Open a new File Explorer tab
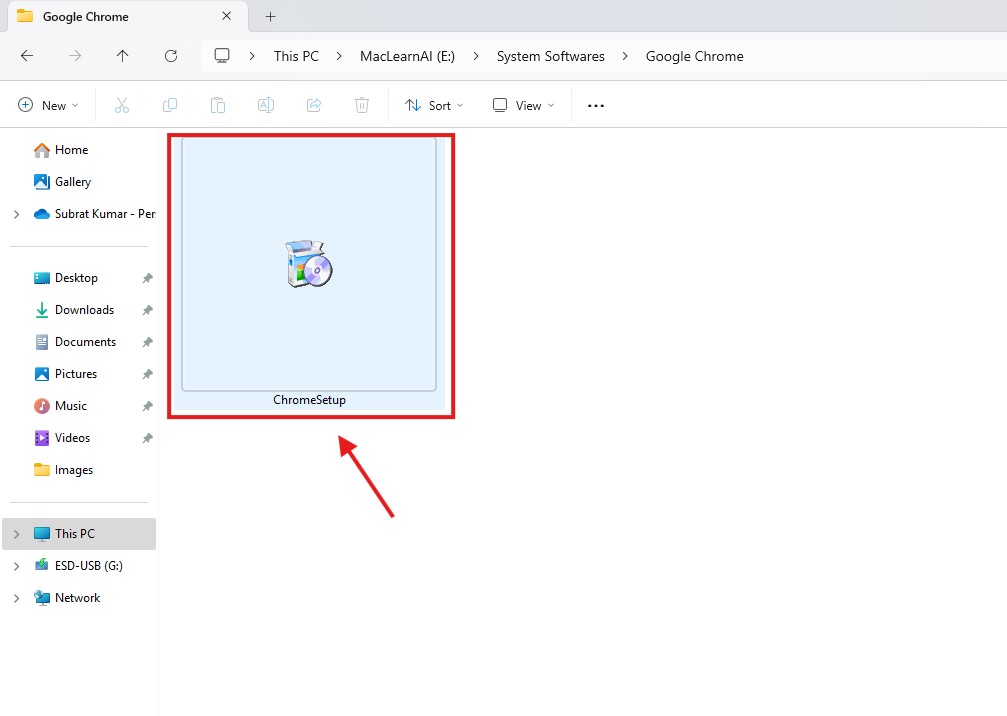This screenshot has height=716, width=1007. [270, 16]
